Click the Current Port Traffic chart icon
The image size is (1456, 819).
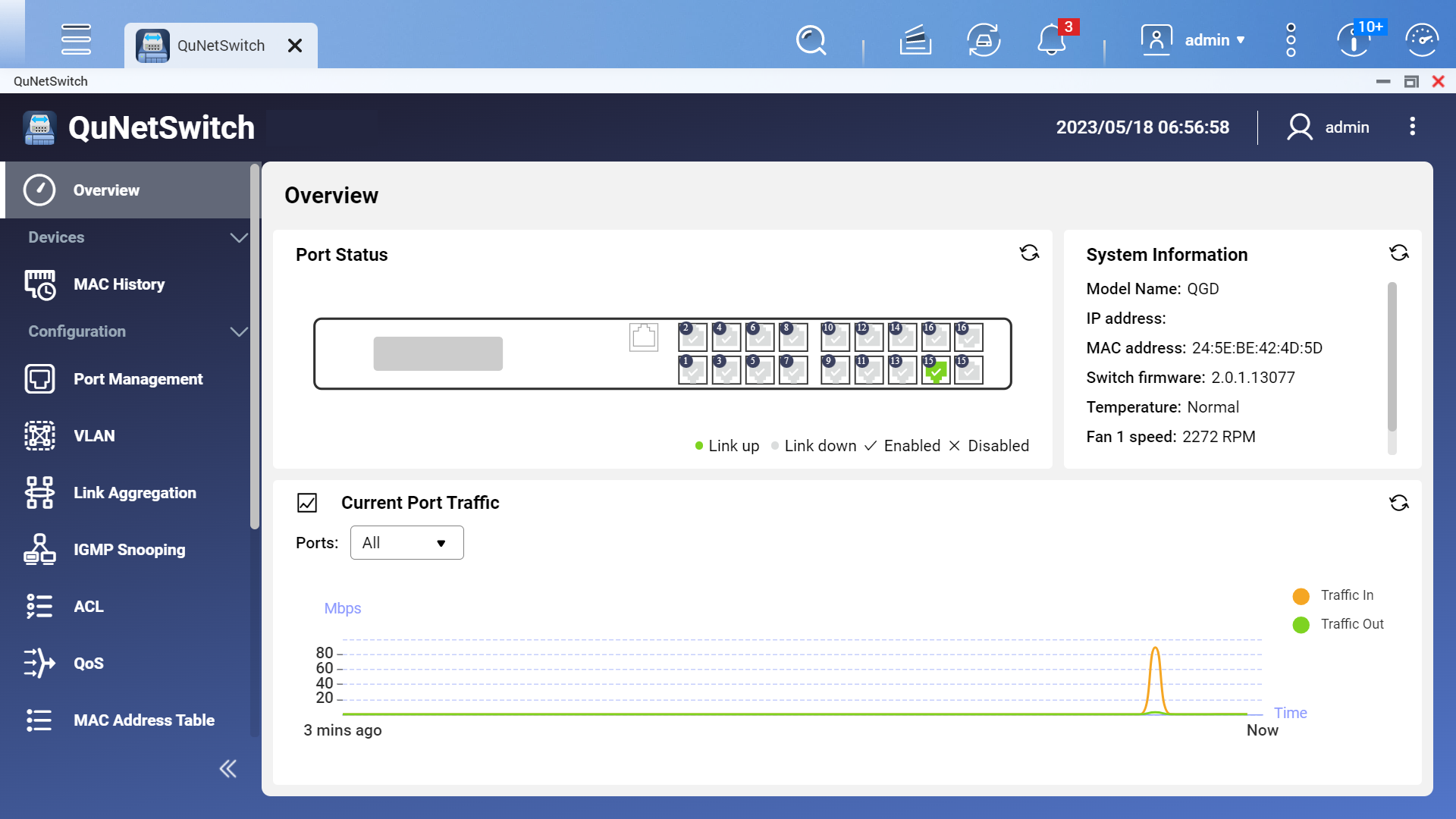click(x=307, y=503)
